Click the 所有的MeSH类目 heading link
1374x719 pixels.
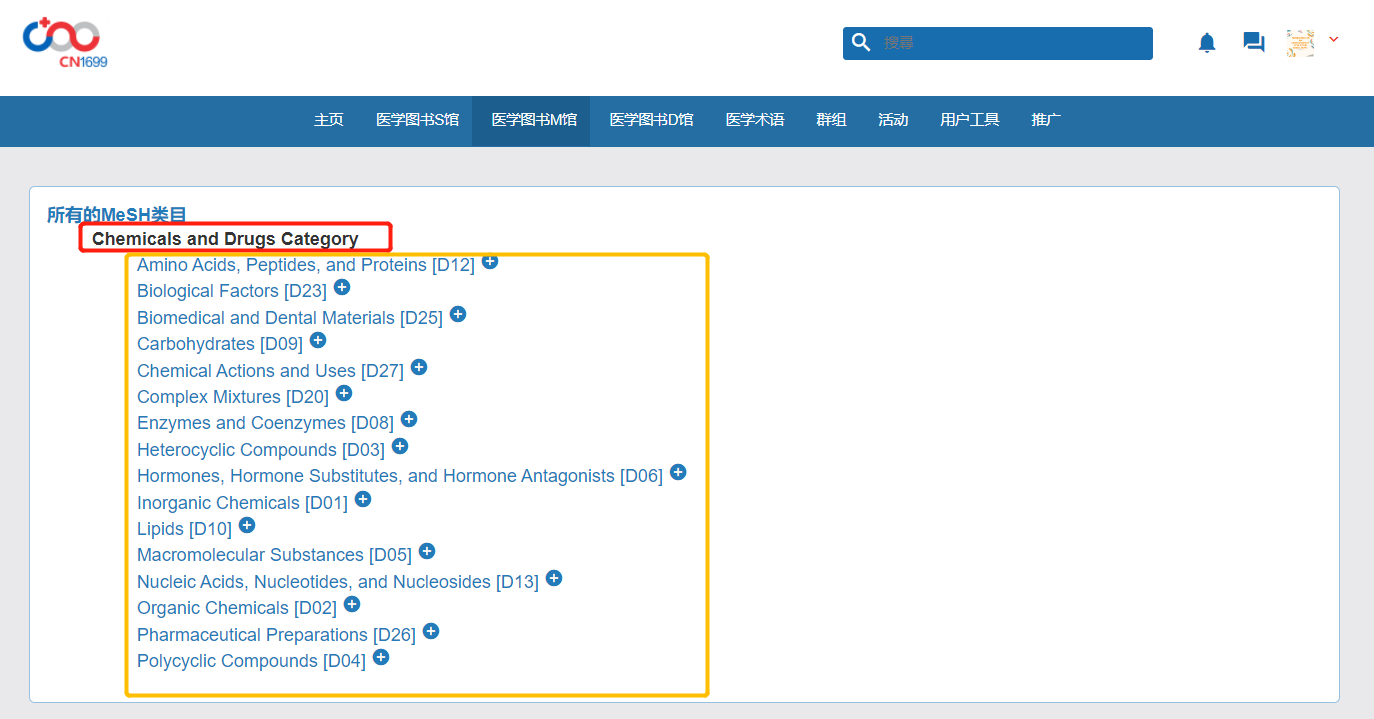117,214
